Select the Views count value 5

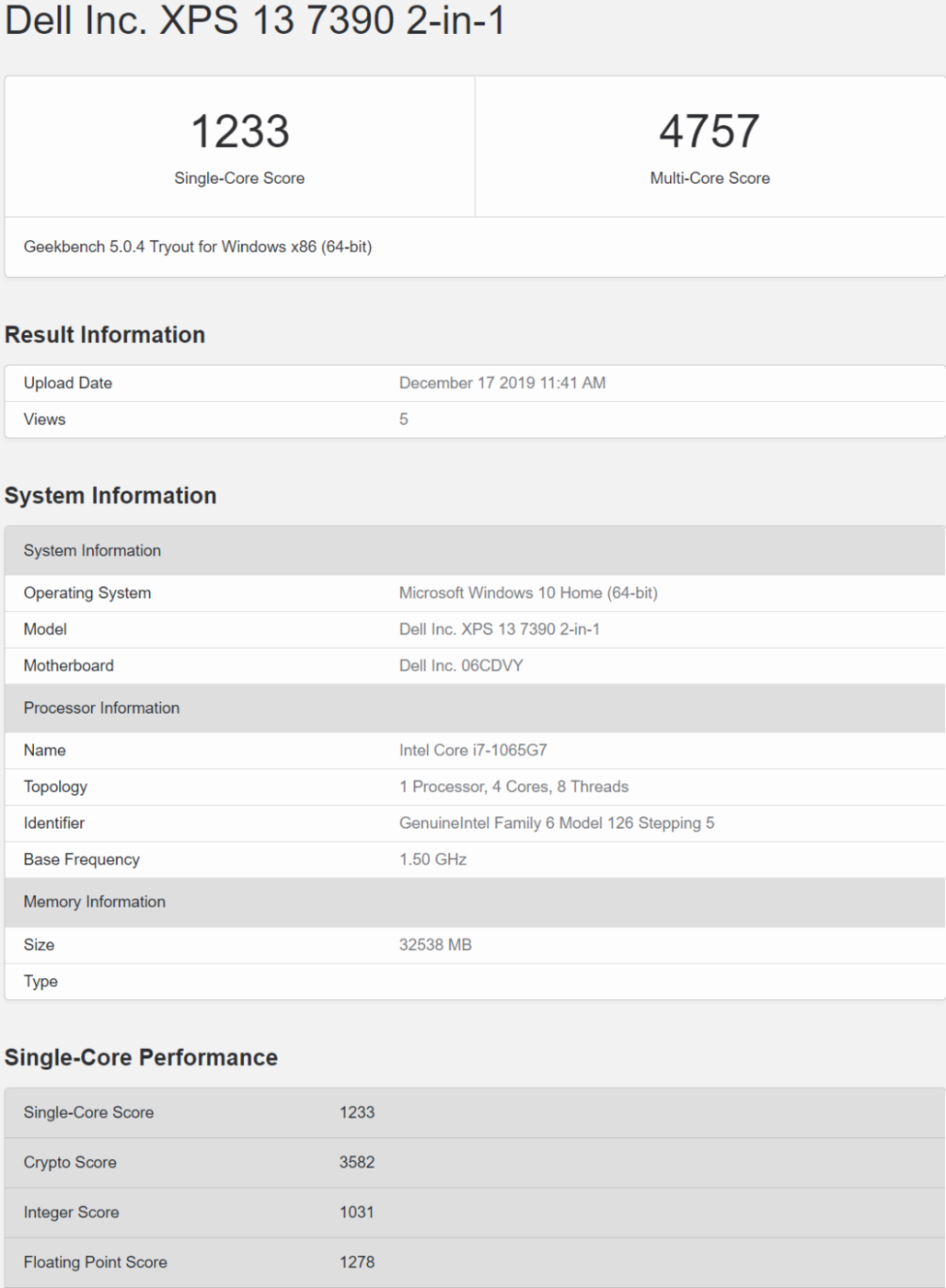click(402, 418)
